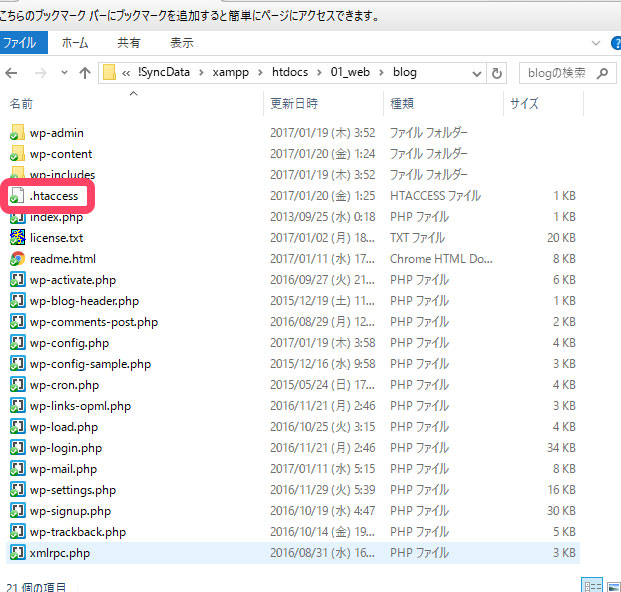
Task: Go up one folder level
Action: pos(85,73)
